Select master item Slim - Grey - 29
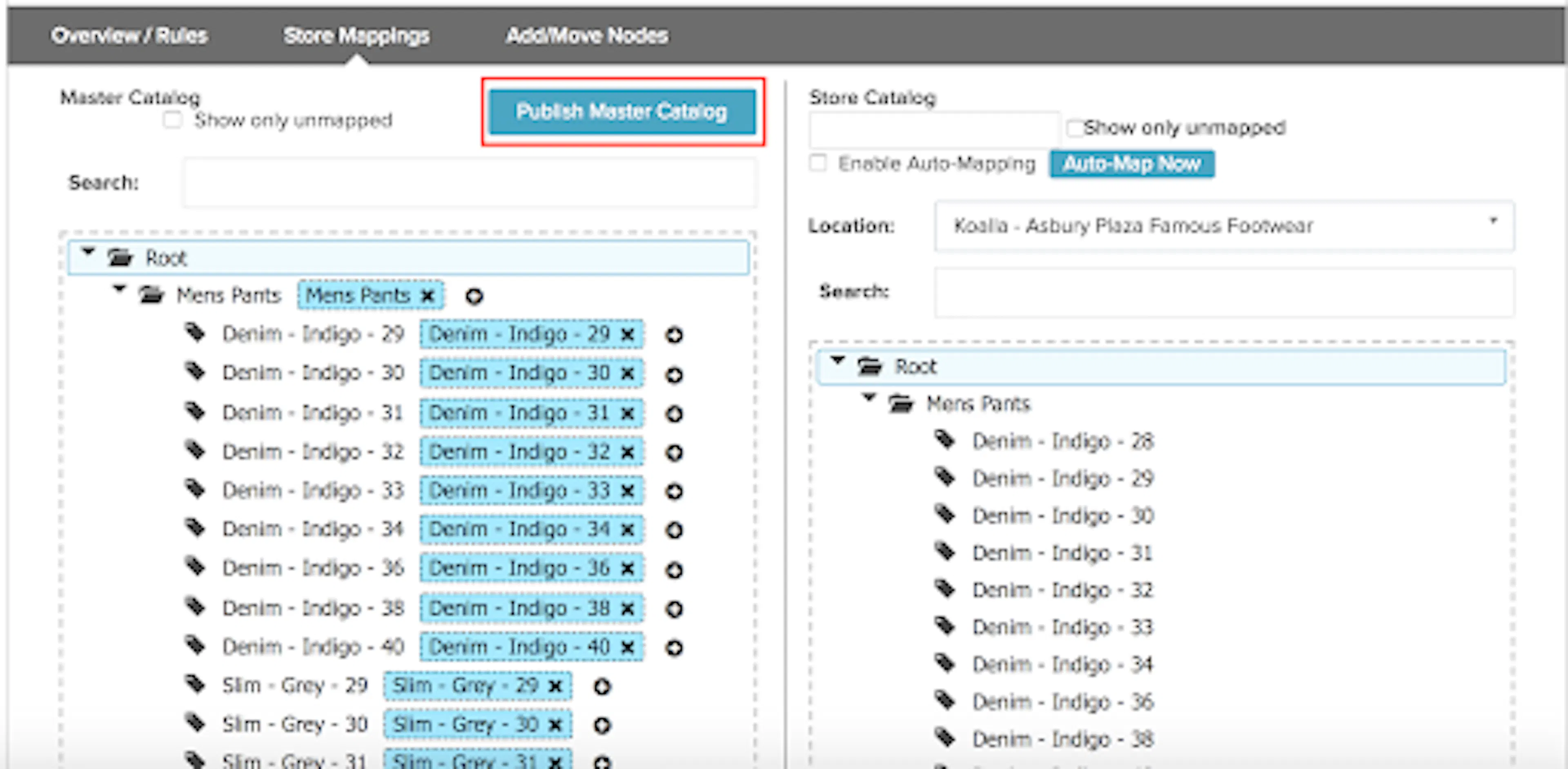The width and height of the screenshot is (1568, 769). [294, 686]
